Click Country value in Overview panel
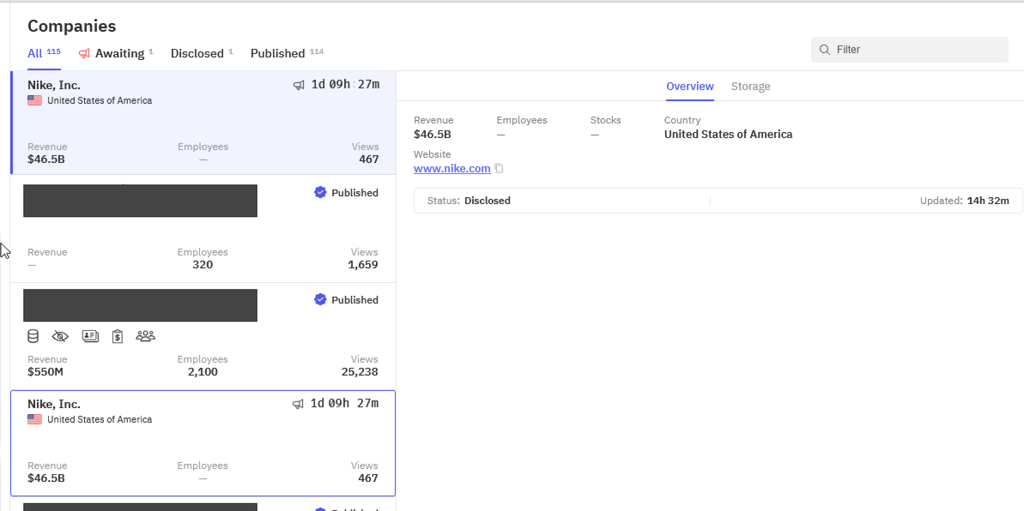The height and width of the screenshot is (511, 1024). tap(728, 135)
